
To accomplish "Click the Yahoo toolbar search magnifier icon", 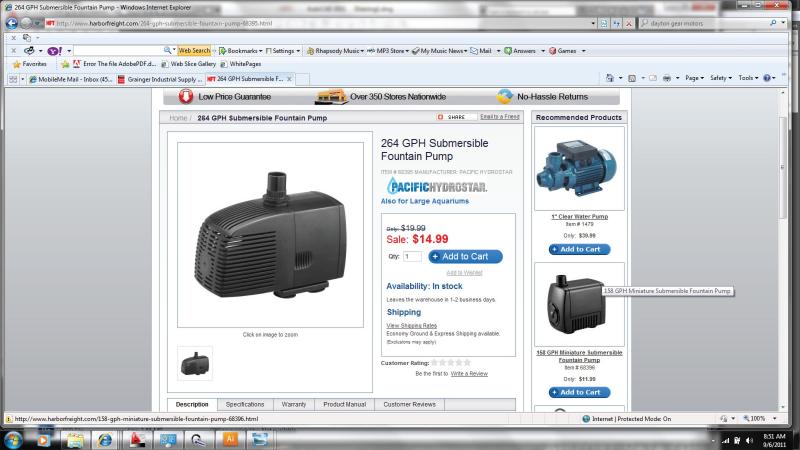I will tap(167, 51).
